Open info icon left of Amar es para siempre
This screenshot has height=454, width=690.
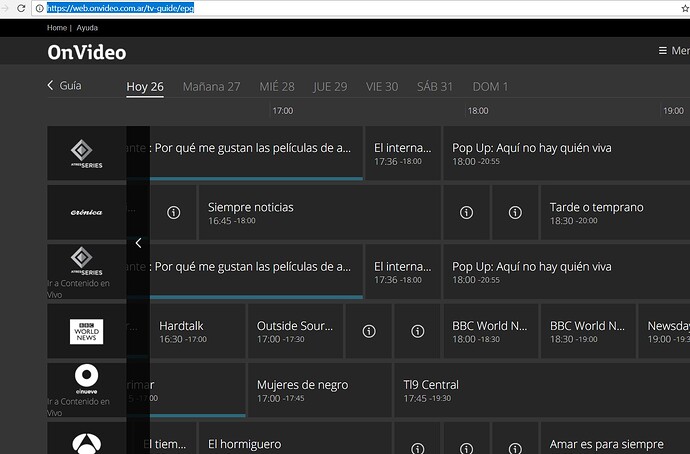click(515, 448)
